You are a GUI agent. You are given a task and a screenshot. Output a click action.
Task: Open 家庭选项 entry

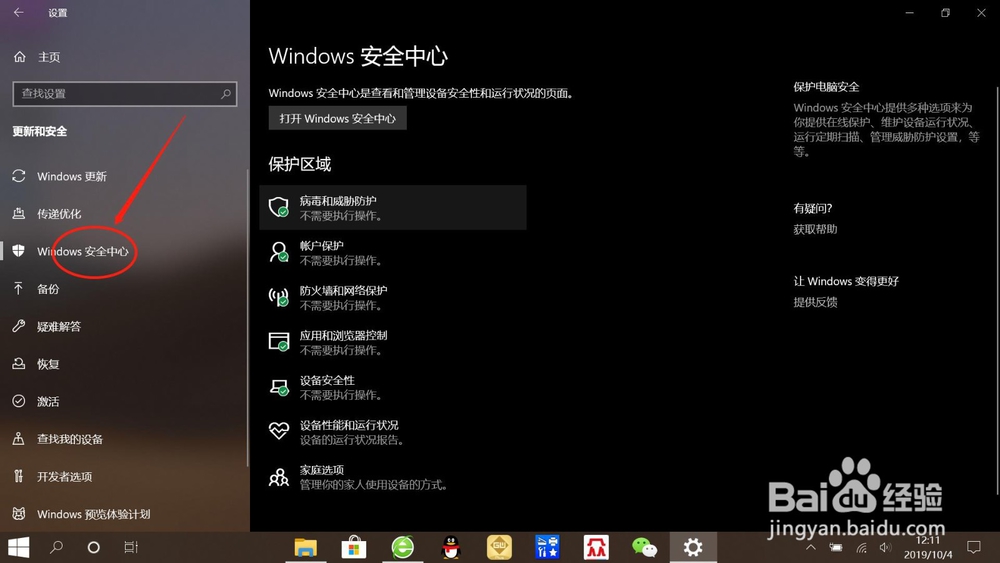[393, 477]
